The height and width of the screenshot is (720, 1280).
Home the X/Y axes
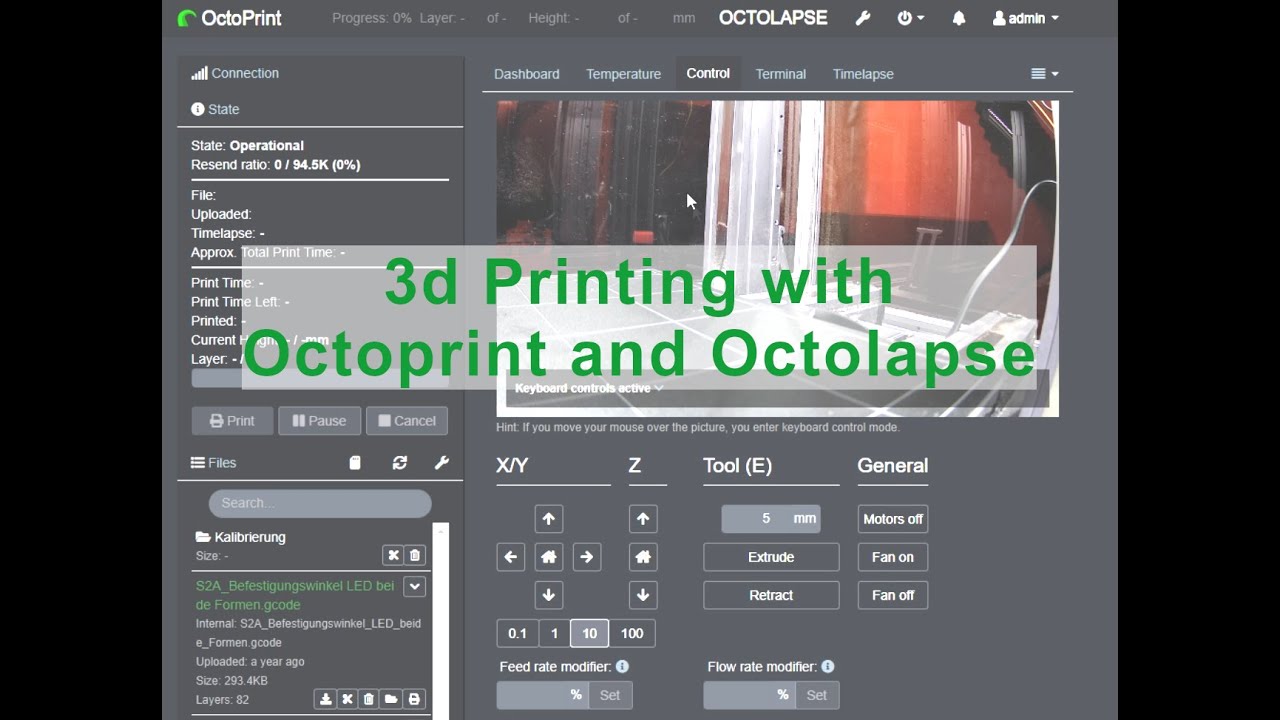[x=548, y=557]
